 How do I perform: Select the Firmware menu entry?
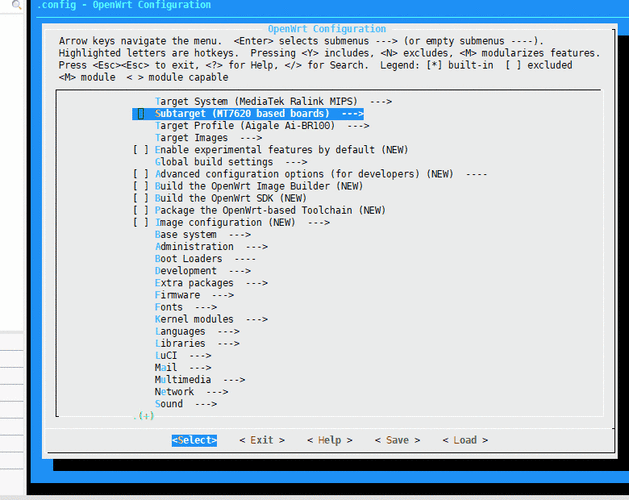[x=194, y=295]
